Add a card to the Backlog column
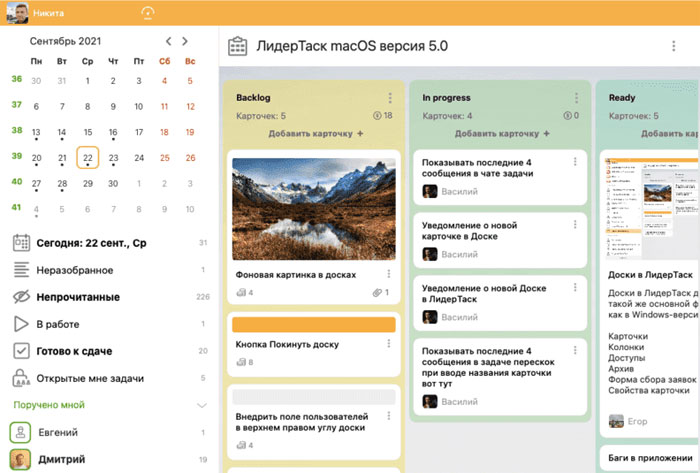The image size is (700, 473). pyautogui.click(x=316, y=133)
